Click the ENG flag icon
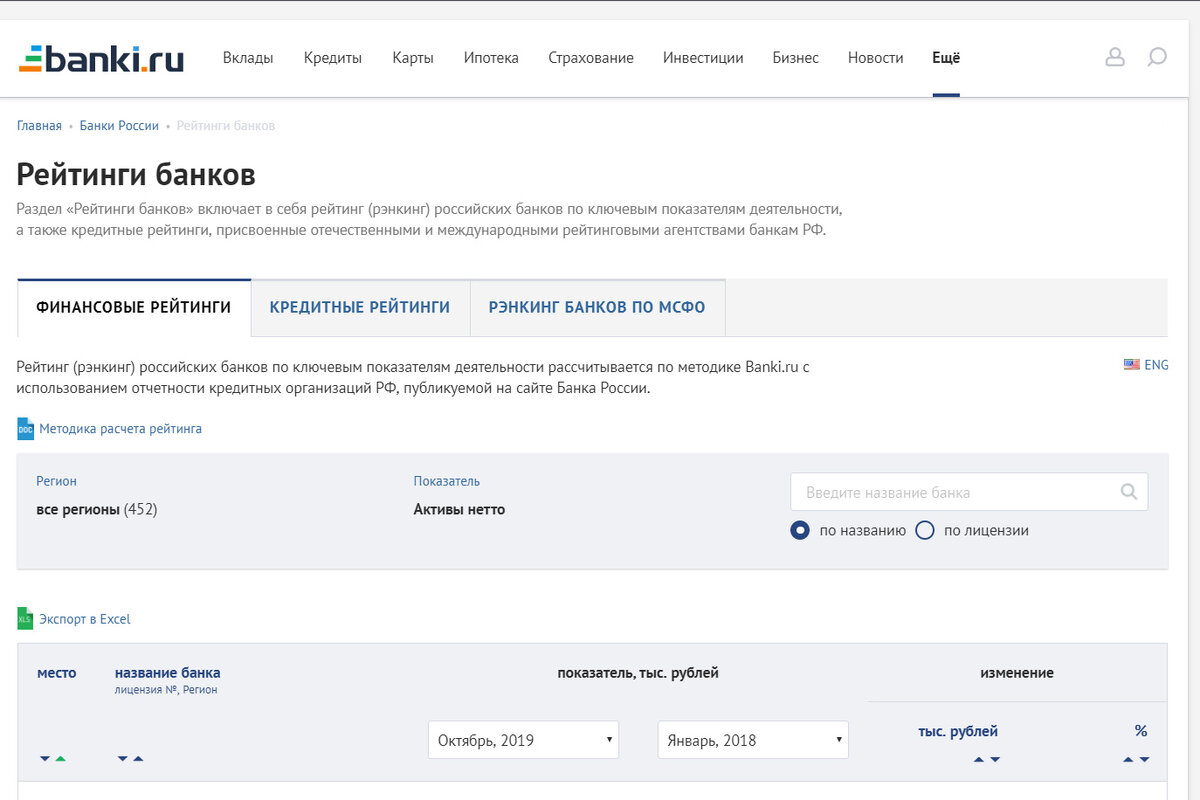This screenshot has height=800, width=1200. [x=1132, y=365]
